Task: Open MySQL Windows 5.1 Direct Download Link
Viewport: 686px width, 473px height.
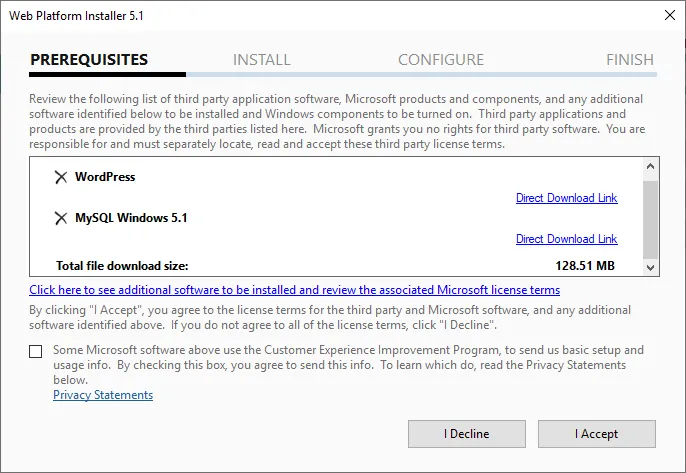Action: coord(566,239)
